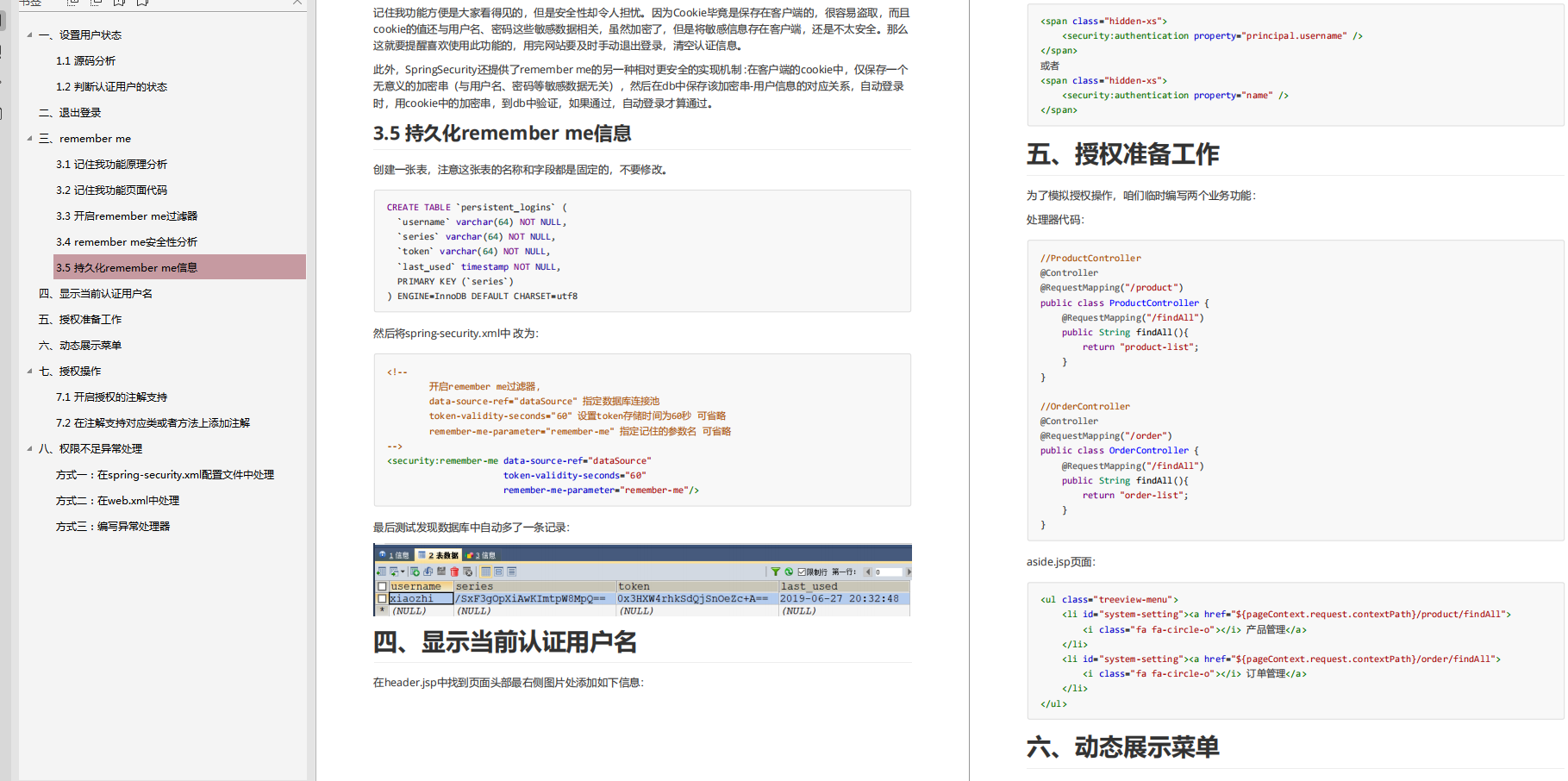Go to 3.2 记住我功能页面代码
Image resolution: width=1568 pixels, height=781 pixels.
click(111, 190)
